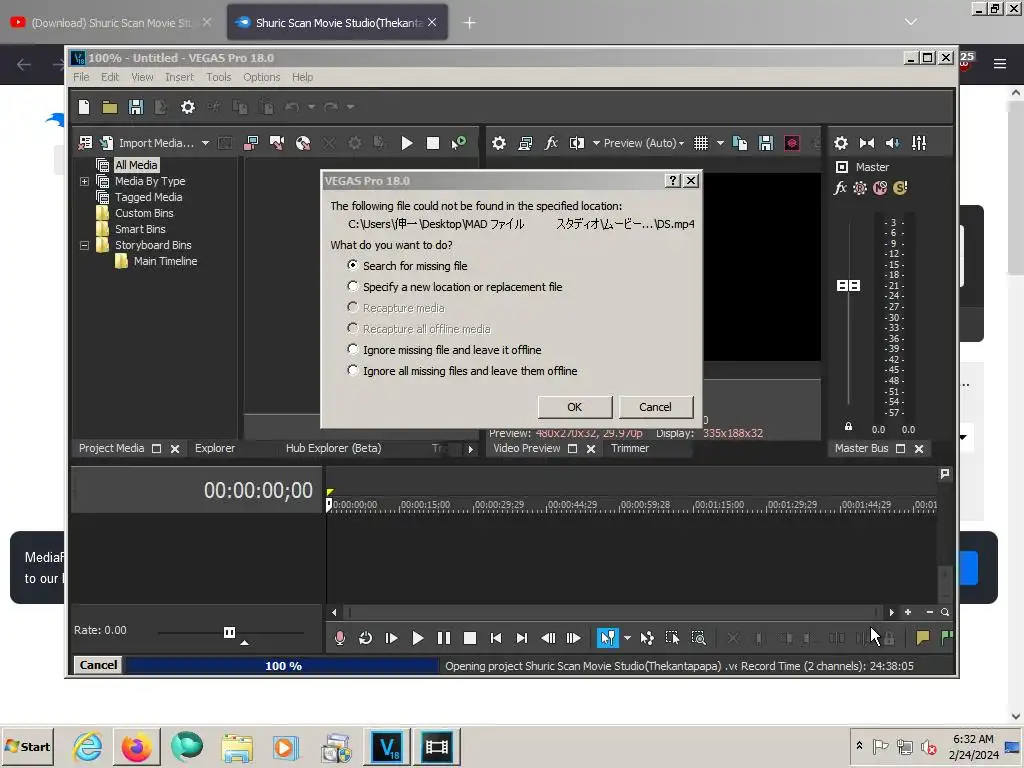The width and height of the screenshot is (1024, 768).
Task: Open Master Bus audio properties gear icon
Action: [x=841, y=143]
